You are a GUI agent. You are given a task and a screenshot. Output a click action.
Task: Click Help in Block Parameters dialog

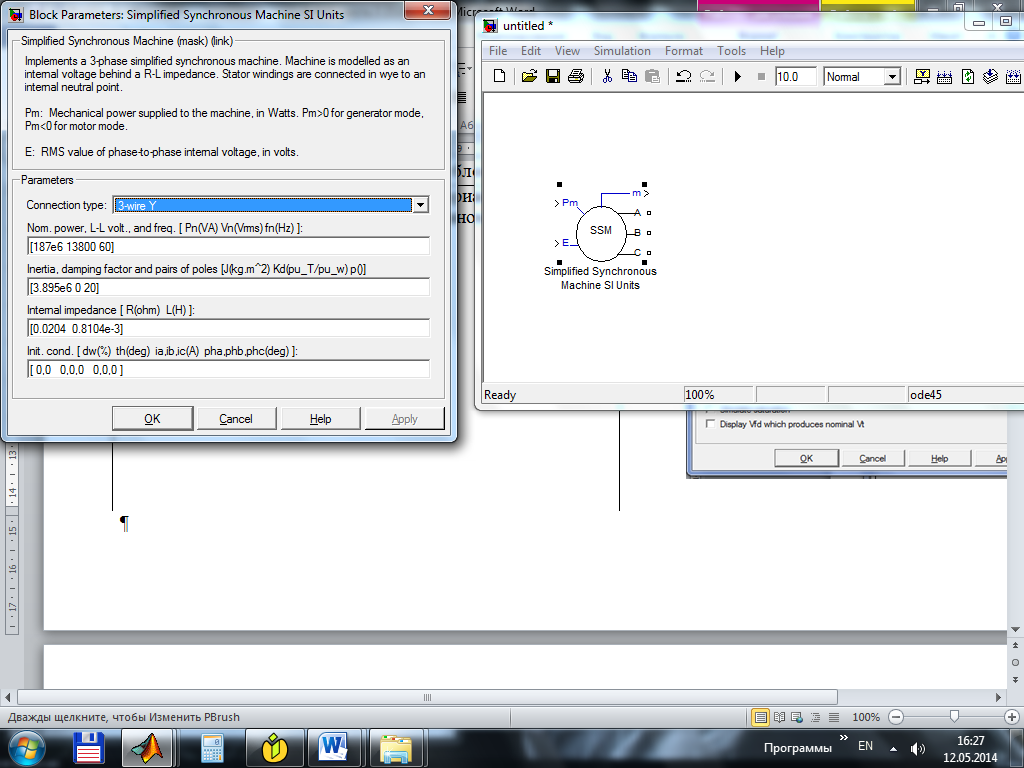[x=320, y=419]
